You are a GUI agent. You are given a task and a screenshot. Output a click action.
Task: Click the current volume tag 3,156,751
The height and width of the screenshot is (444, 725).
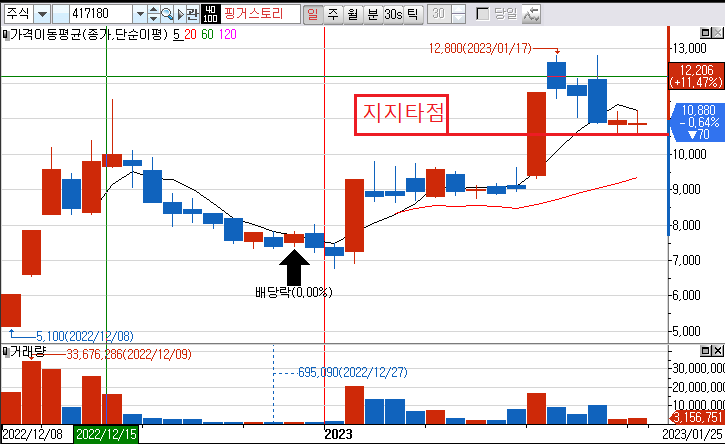coord(697,417)
